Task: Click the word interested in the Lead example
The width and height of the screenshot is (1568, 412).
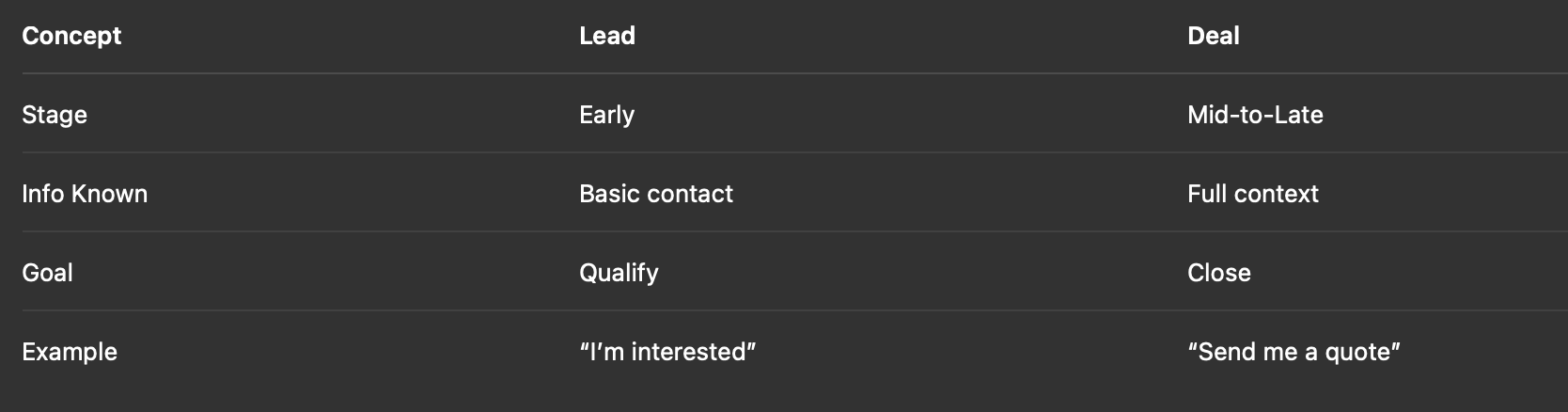Action: [x=688, y=352]
